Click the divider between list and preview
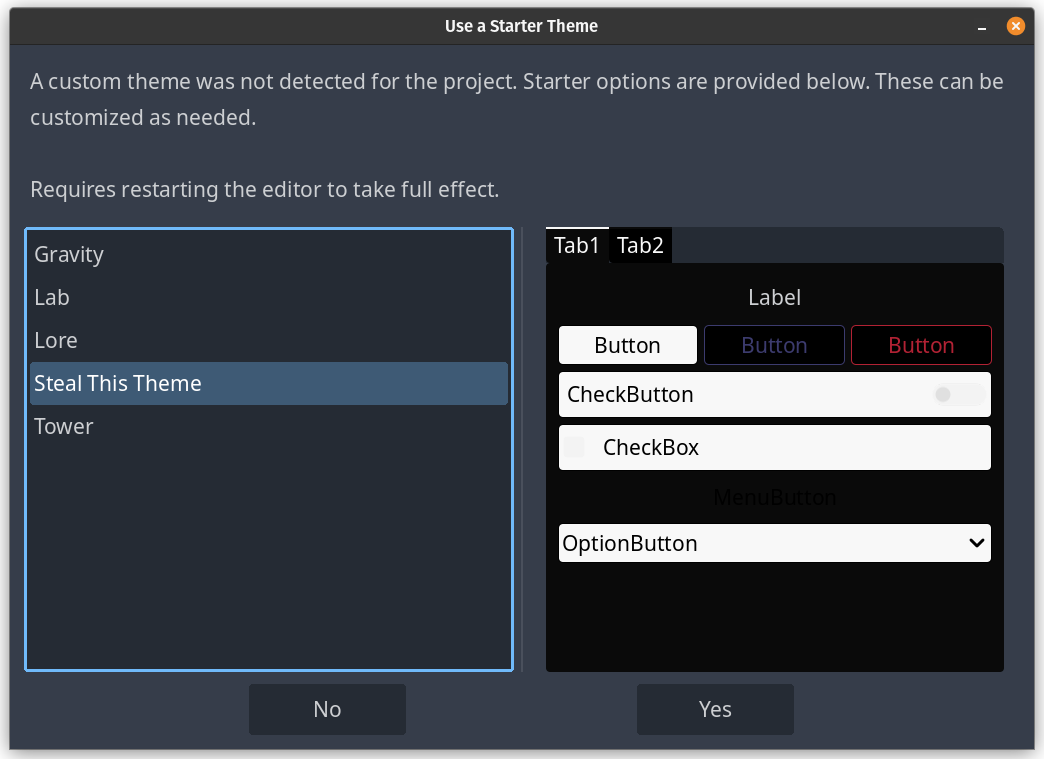The width and height of the screenshot is (1044, 759). [522, 449]
